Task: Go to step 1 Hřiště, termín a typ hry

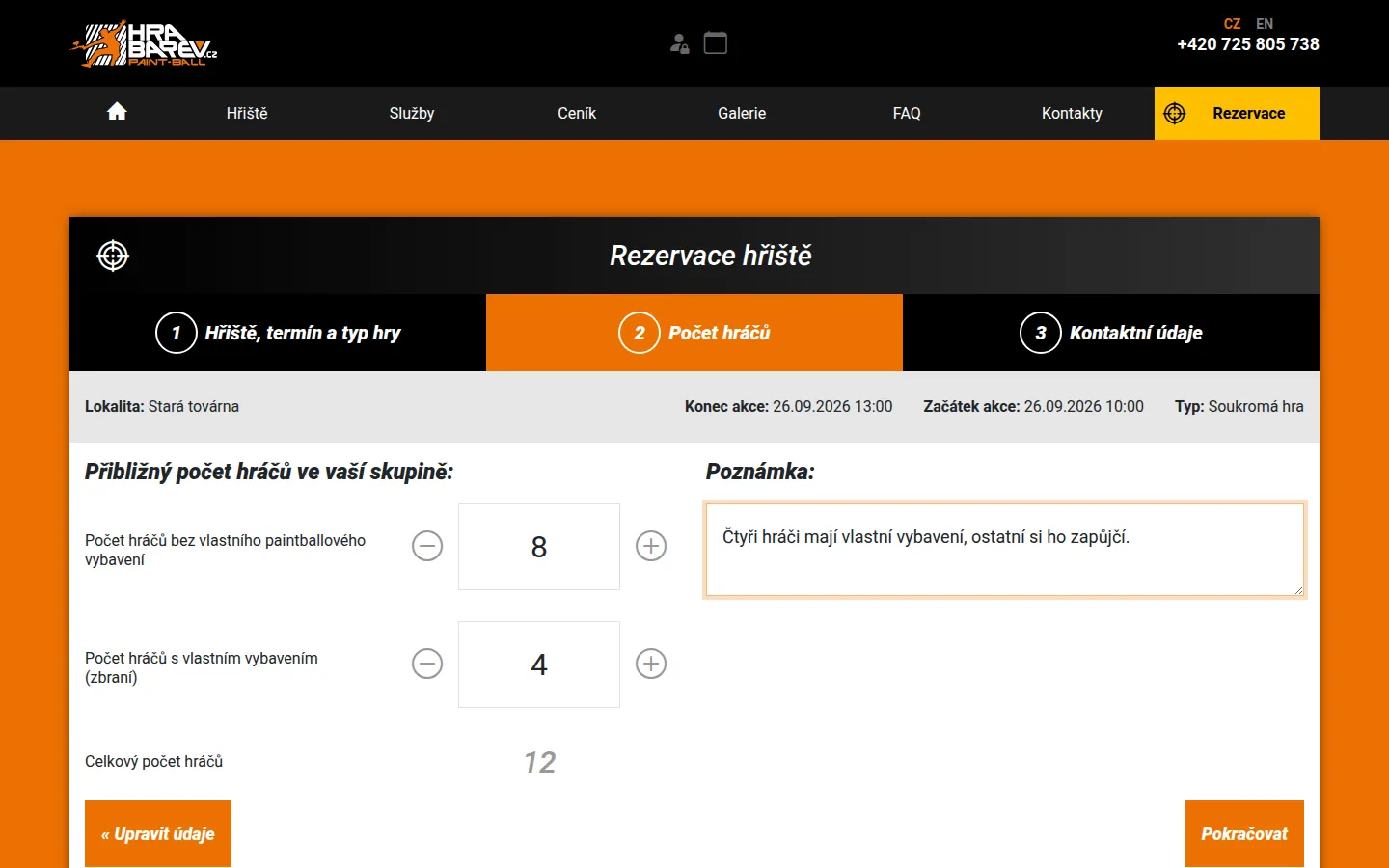Action: coord(278,333)
